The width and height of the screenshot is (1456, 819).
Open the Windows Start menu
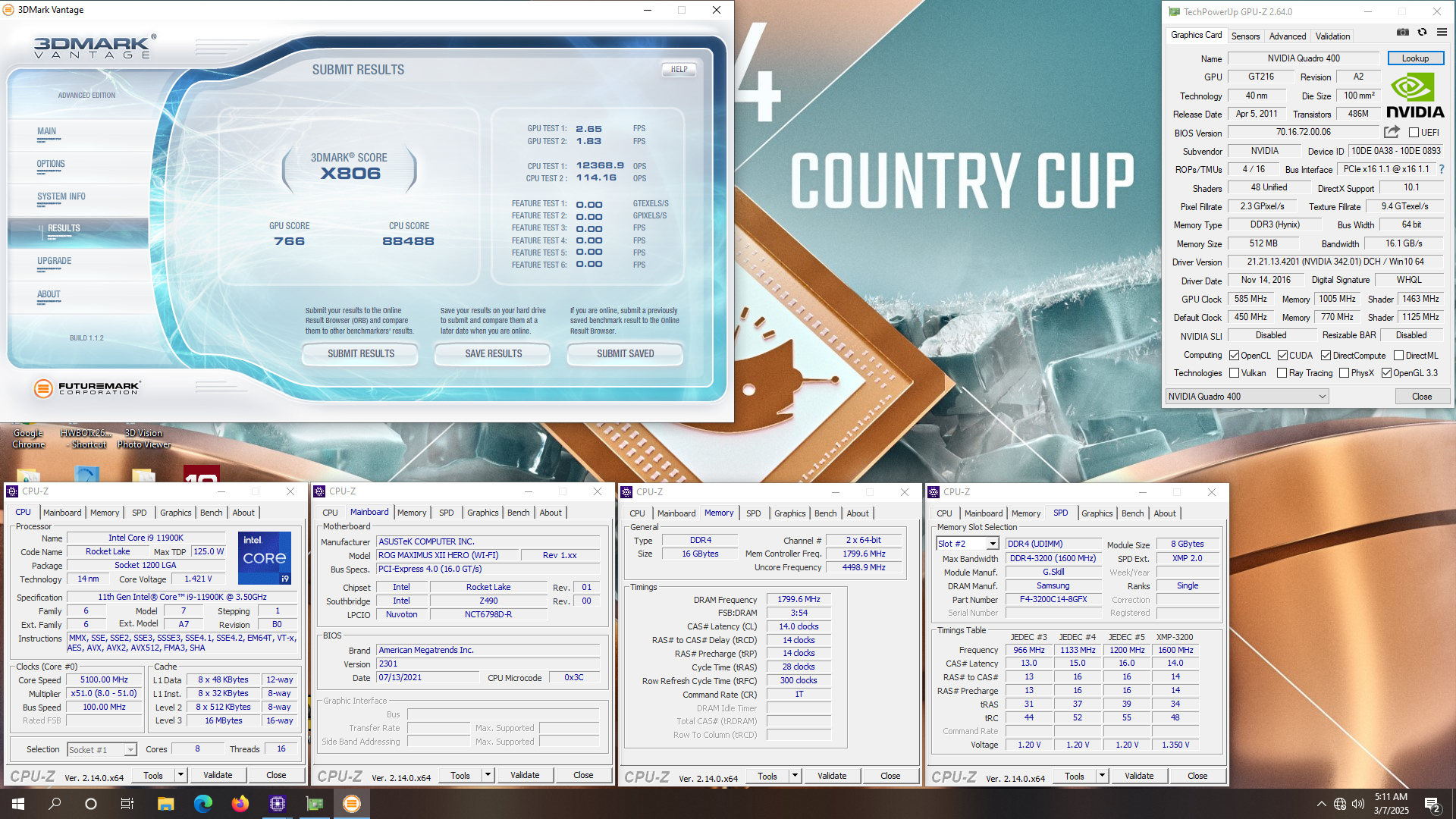pyautogui.click(x=18, y=804)
